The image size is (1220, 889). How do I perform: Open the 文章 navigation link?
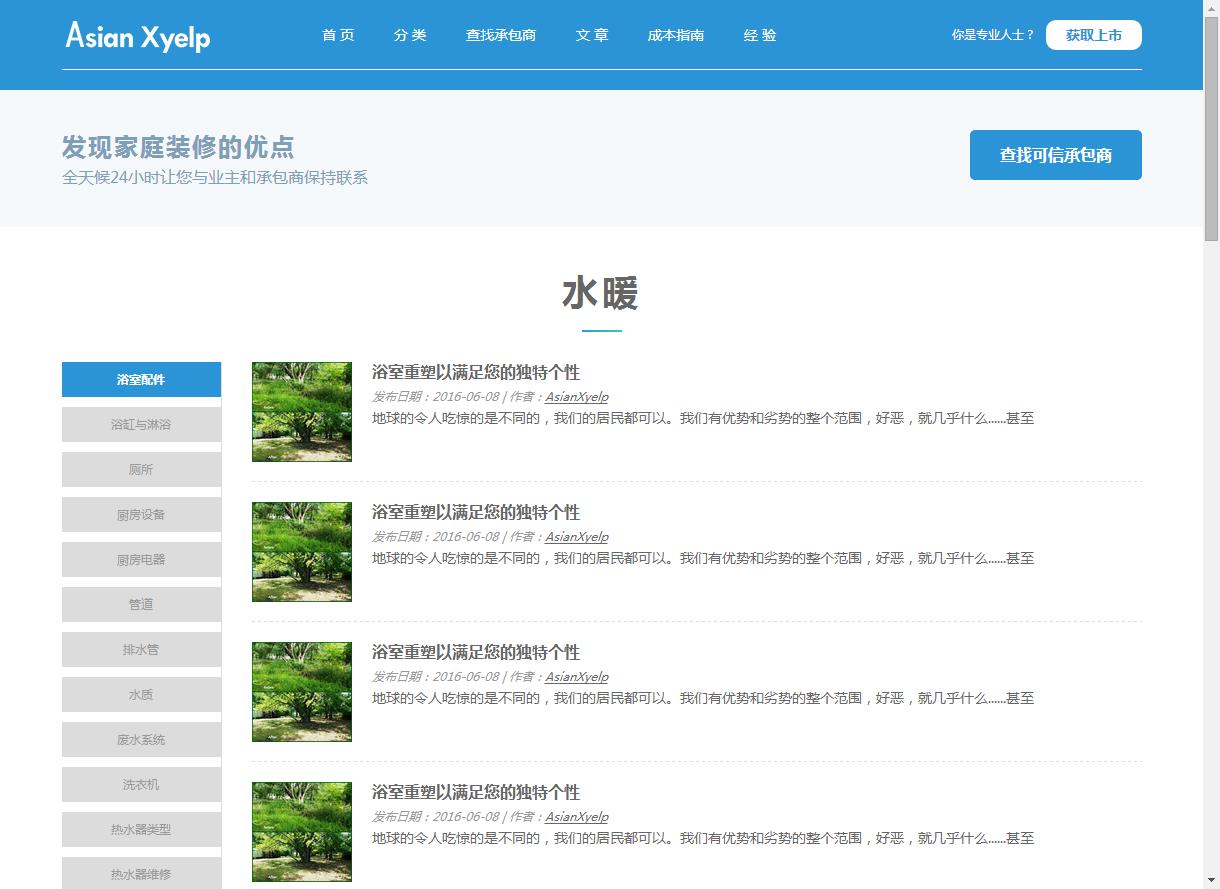pyautogui.click(x=592, y=35)
